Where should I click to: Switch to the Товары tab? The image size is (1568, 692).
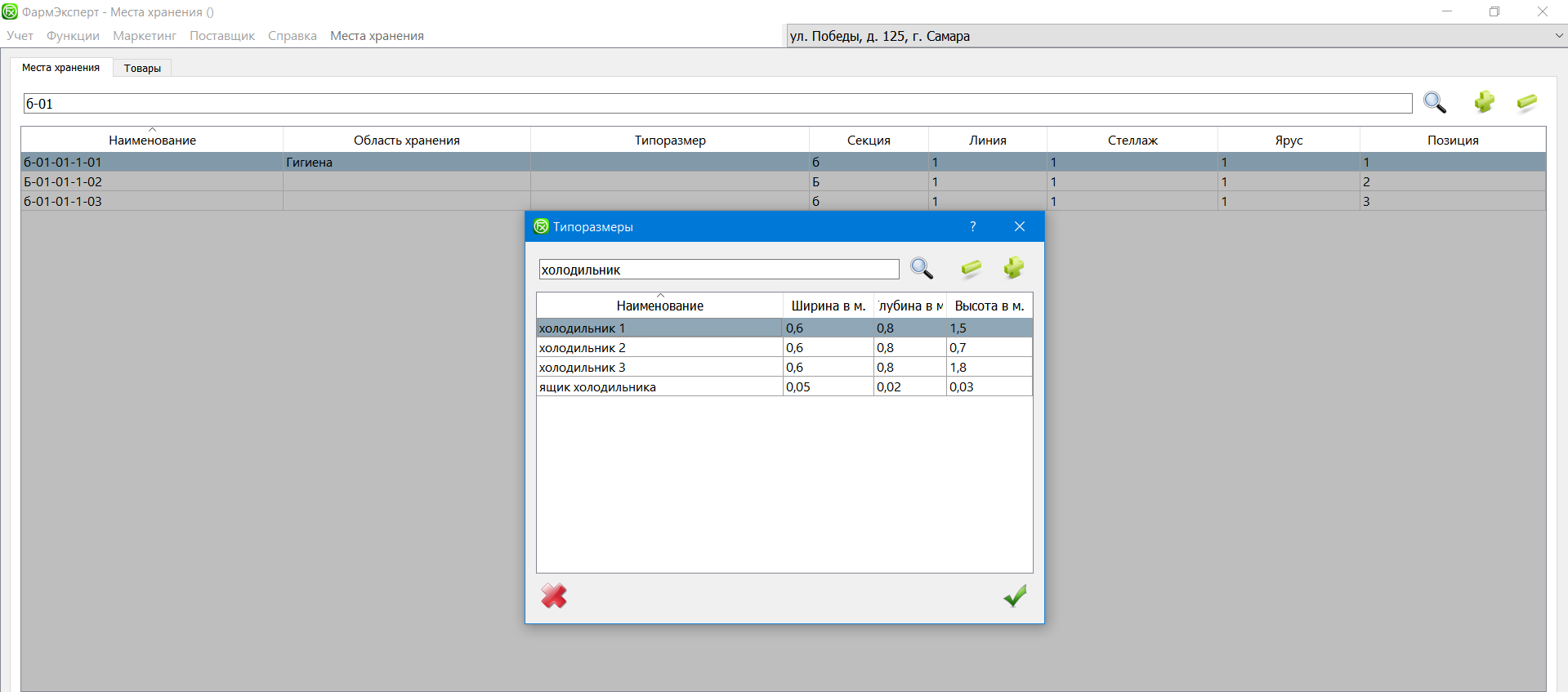pos(142,68)
